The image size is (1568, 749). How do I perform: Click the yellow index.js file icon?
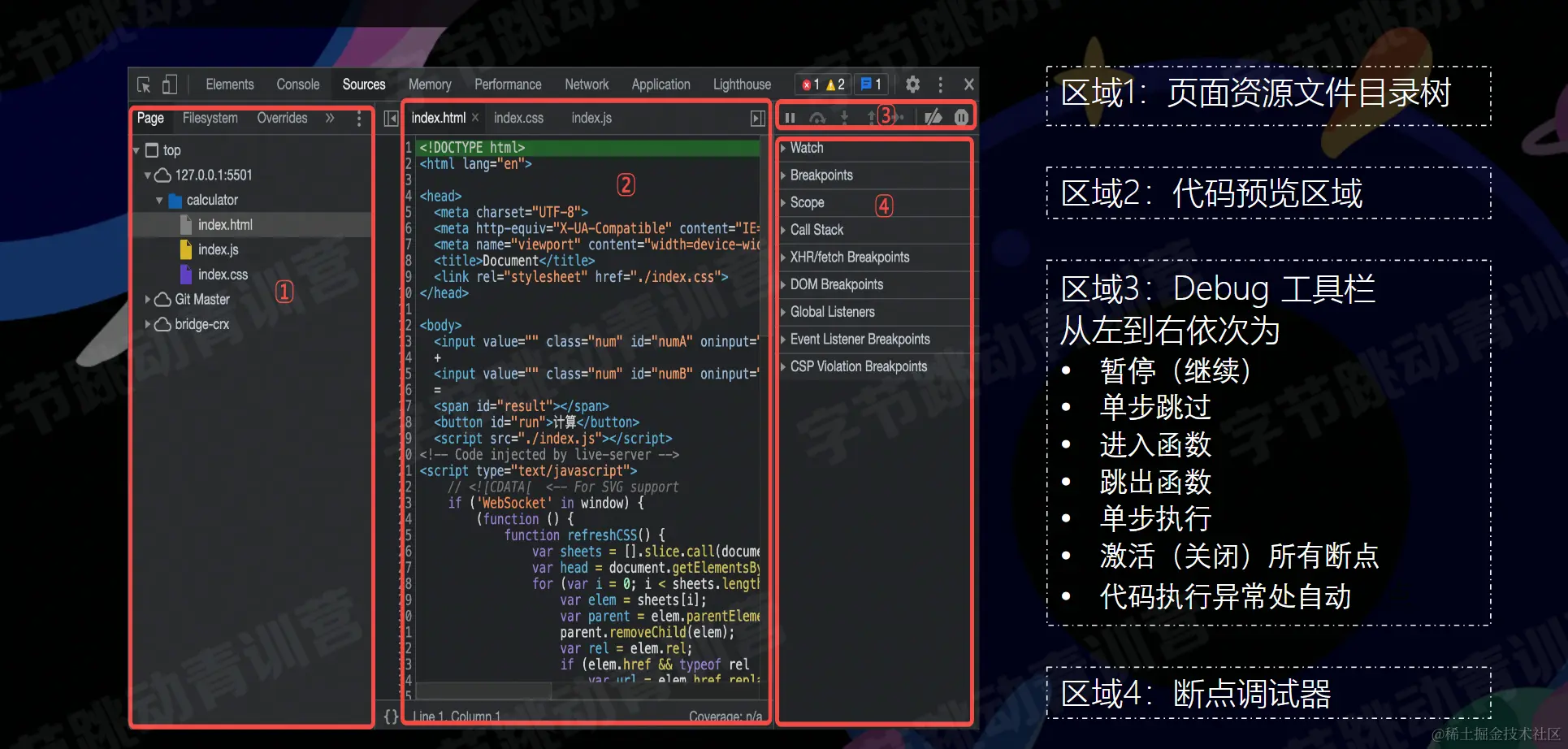click(186, 249)
